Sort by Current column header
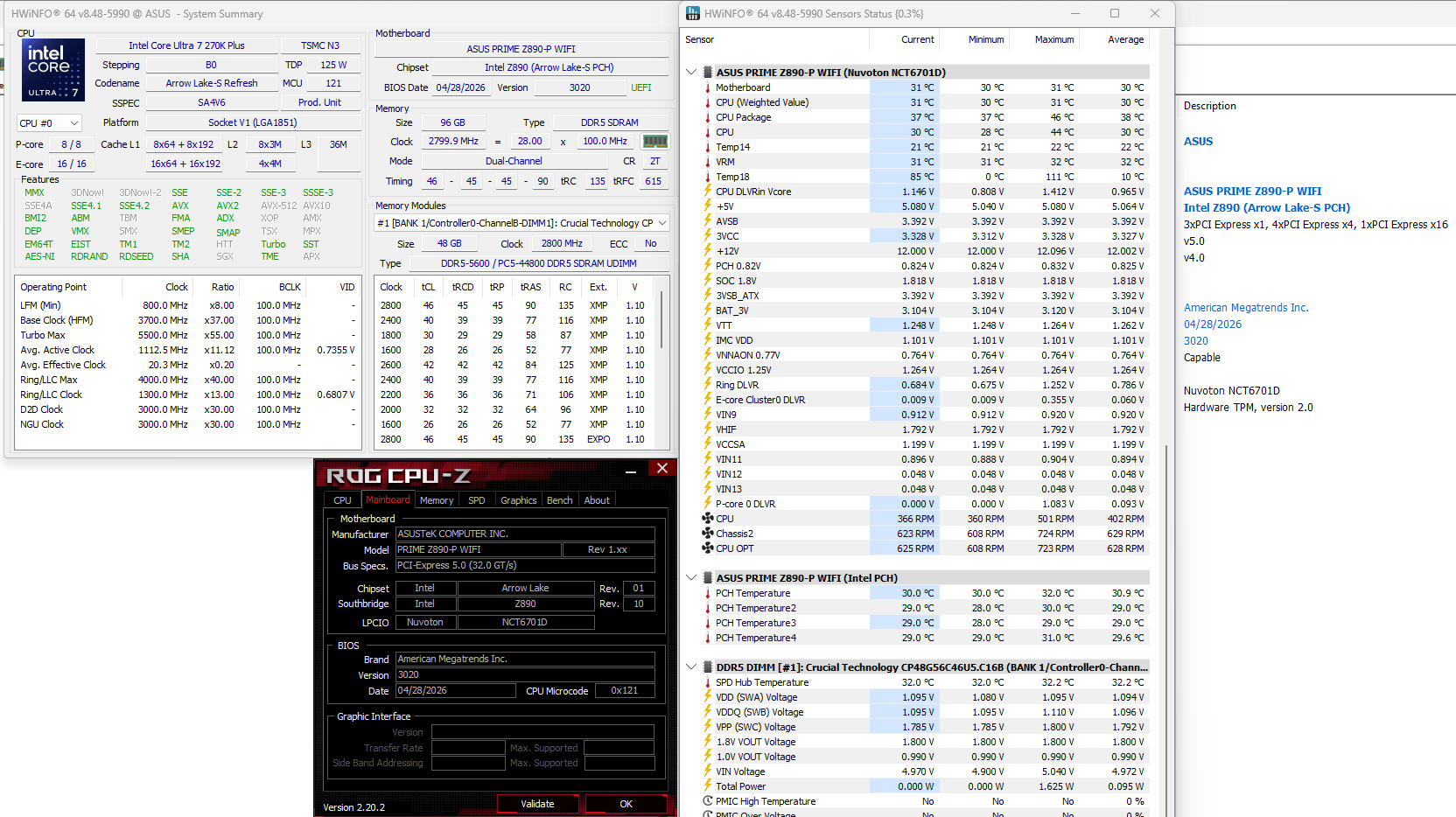 [x=904, y=39]
